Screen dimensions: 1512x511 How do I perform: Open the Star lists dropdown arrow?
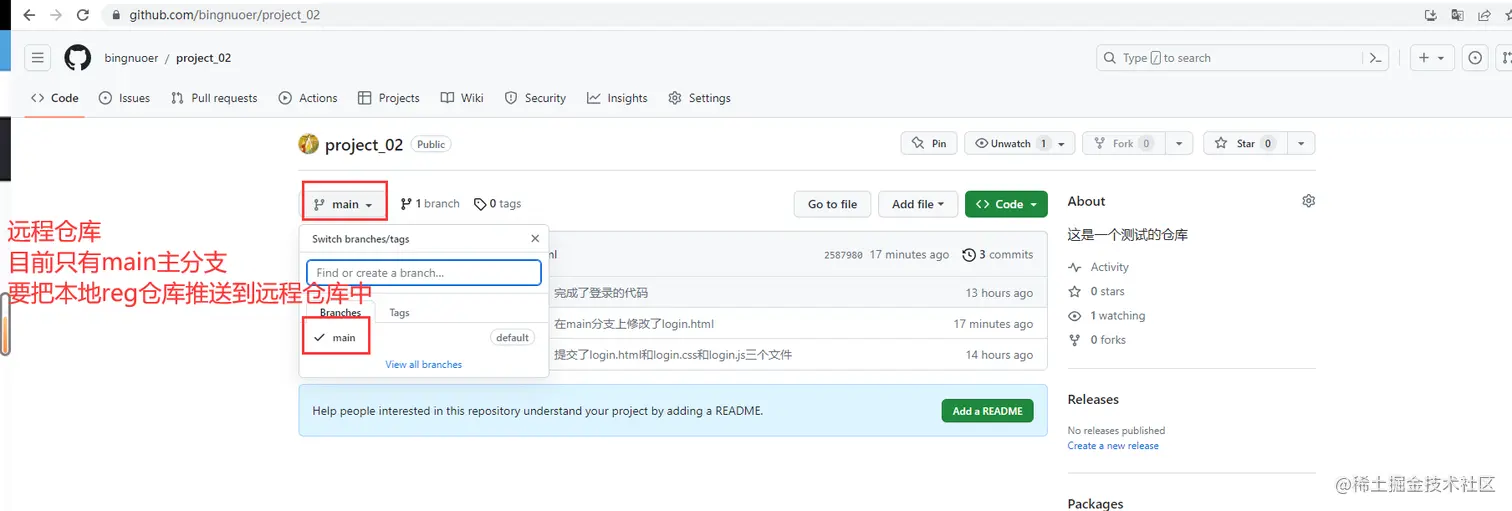(x=1301, y=144)
